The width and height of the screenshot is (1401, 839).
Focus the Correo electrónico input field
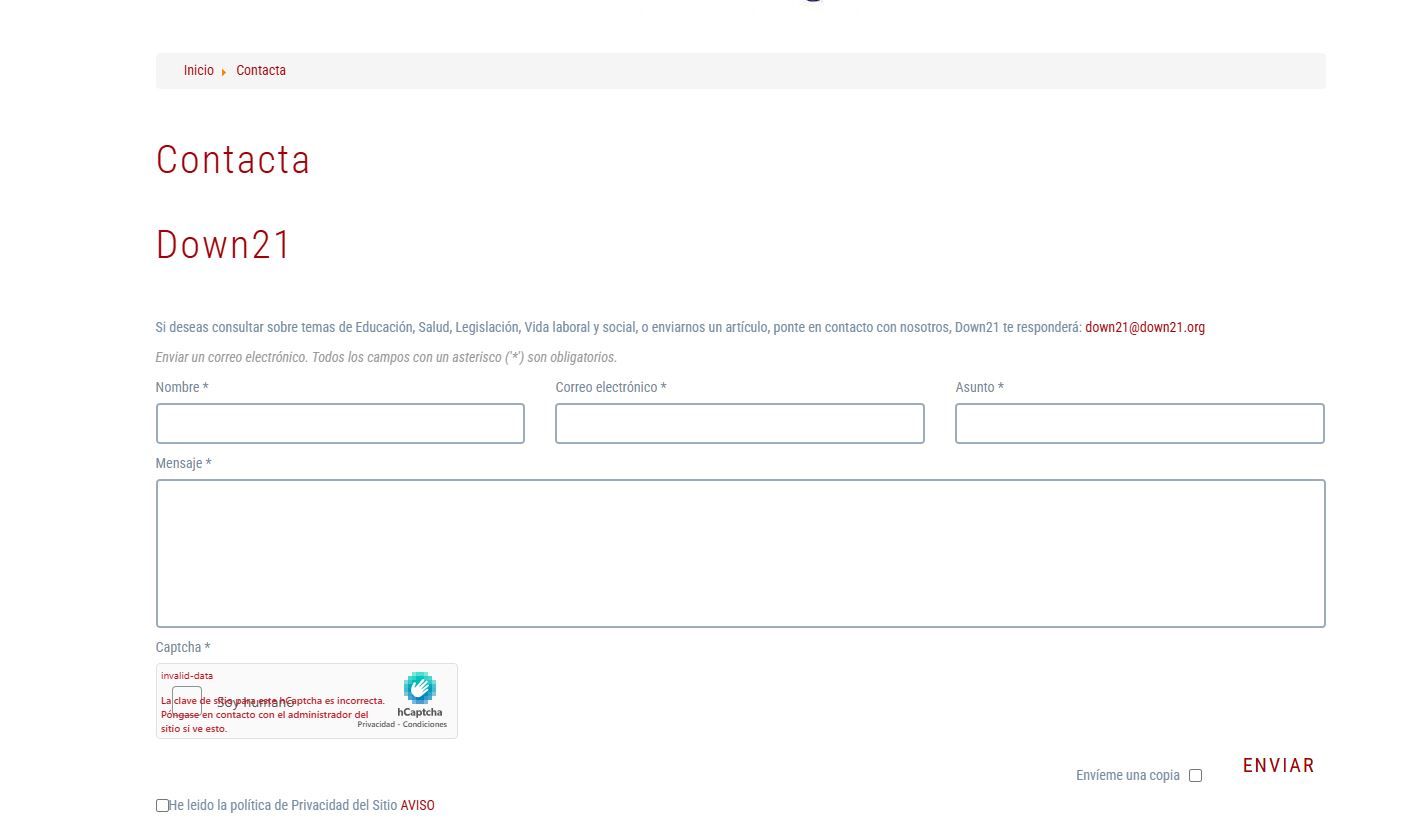[x=740, y=423]
